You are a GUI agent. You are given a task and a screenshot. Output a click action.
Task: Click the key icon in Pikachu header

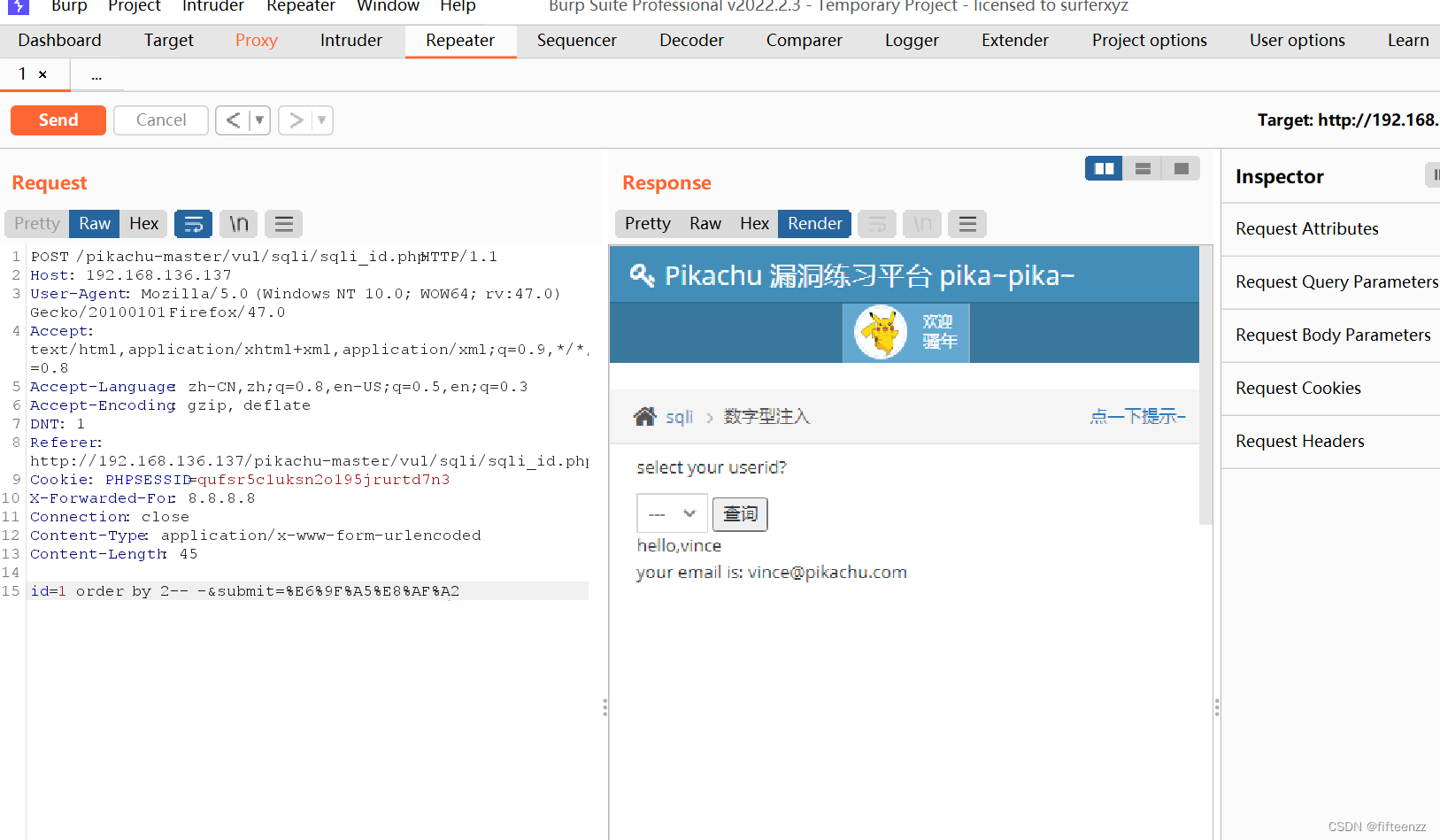click(642, 275)
